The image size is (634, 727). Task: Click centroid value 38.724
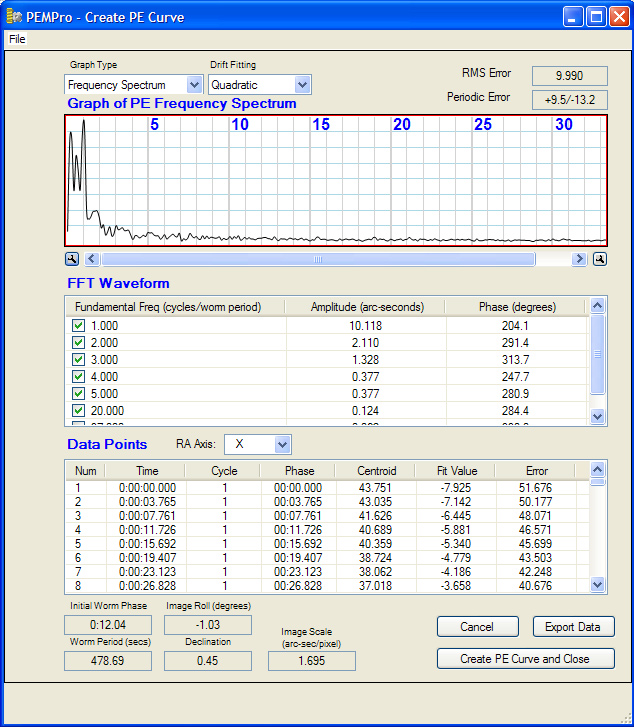[x=375, y=557]
